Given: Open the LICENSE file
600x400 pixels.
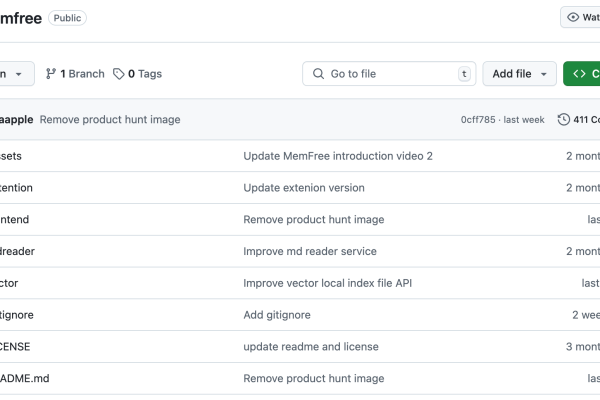Looking at the screenshot, I should (x=15, y=346).
